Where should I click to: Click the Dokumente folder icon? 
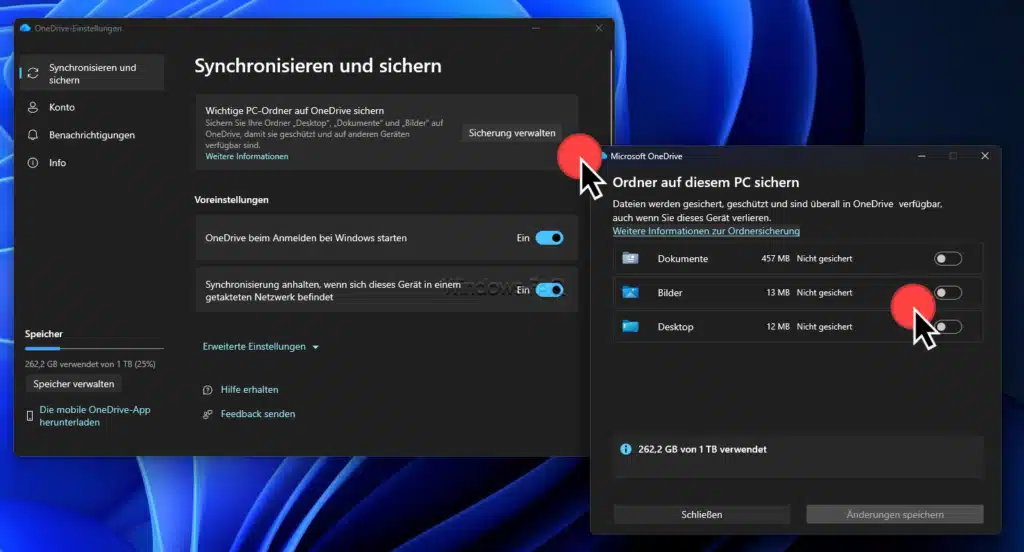coord(630,258)
